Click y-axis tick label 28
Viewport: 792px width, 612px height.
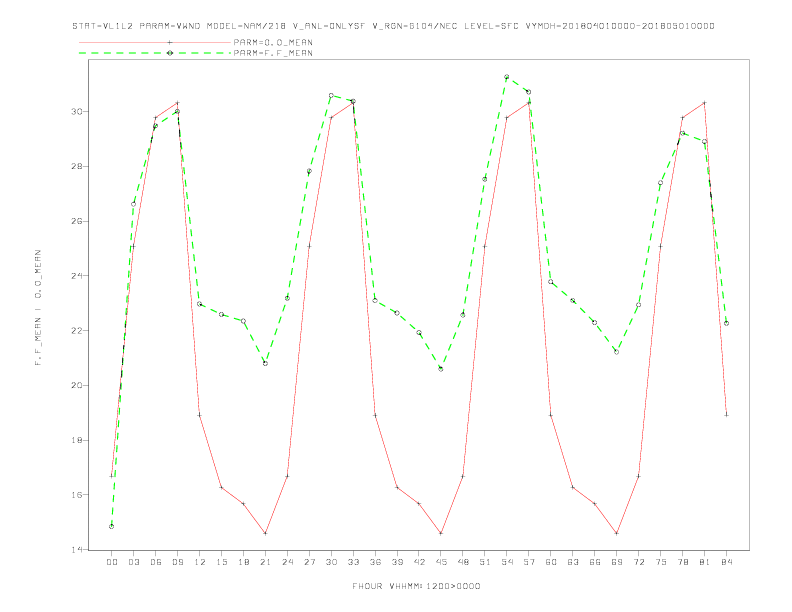pos(78,166)
